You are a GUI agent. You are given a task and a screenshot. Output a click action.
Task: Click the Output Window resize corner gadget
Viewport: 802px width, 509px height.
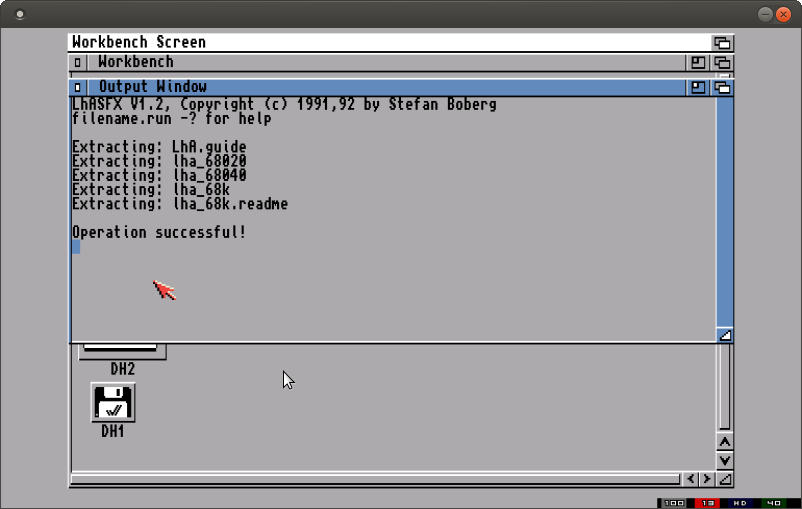pos(725,335)
